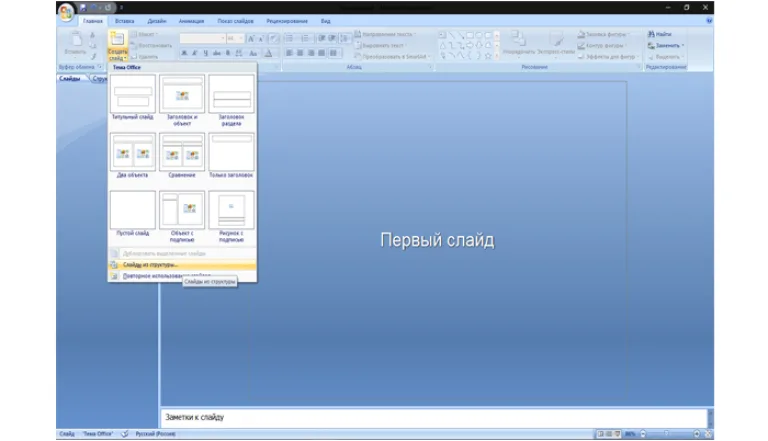This screenshot has height=441, width=768.
Task: Open the Макет layout dropdown
Action: coord(144,34)
